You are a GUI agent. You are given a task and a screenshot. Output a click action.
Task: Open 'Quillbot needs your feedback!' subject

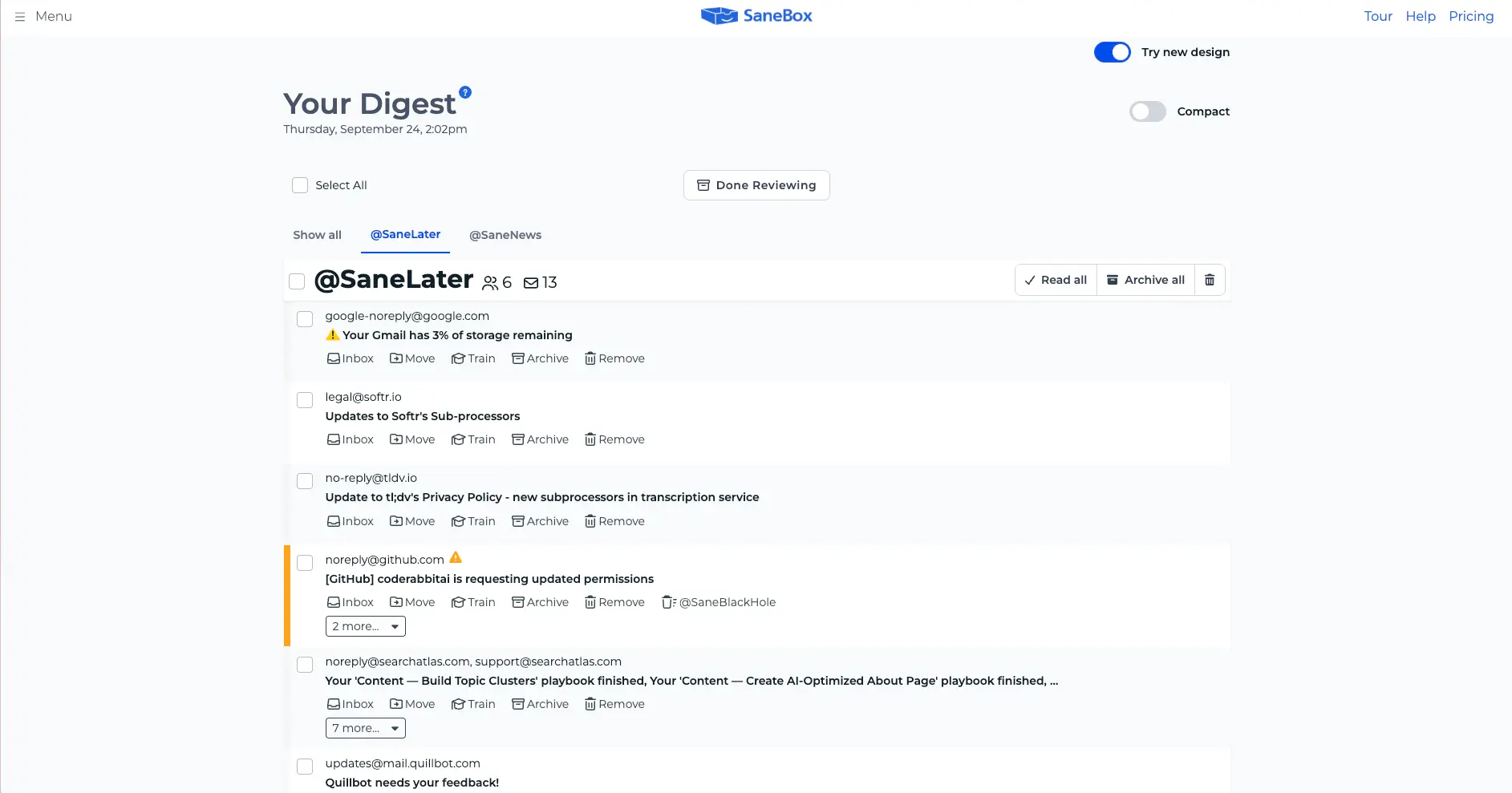412,783
